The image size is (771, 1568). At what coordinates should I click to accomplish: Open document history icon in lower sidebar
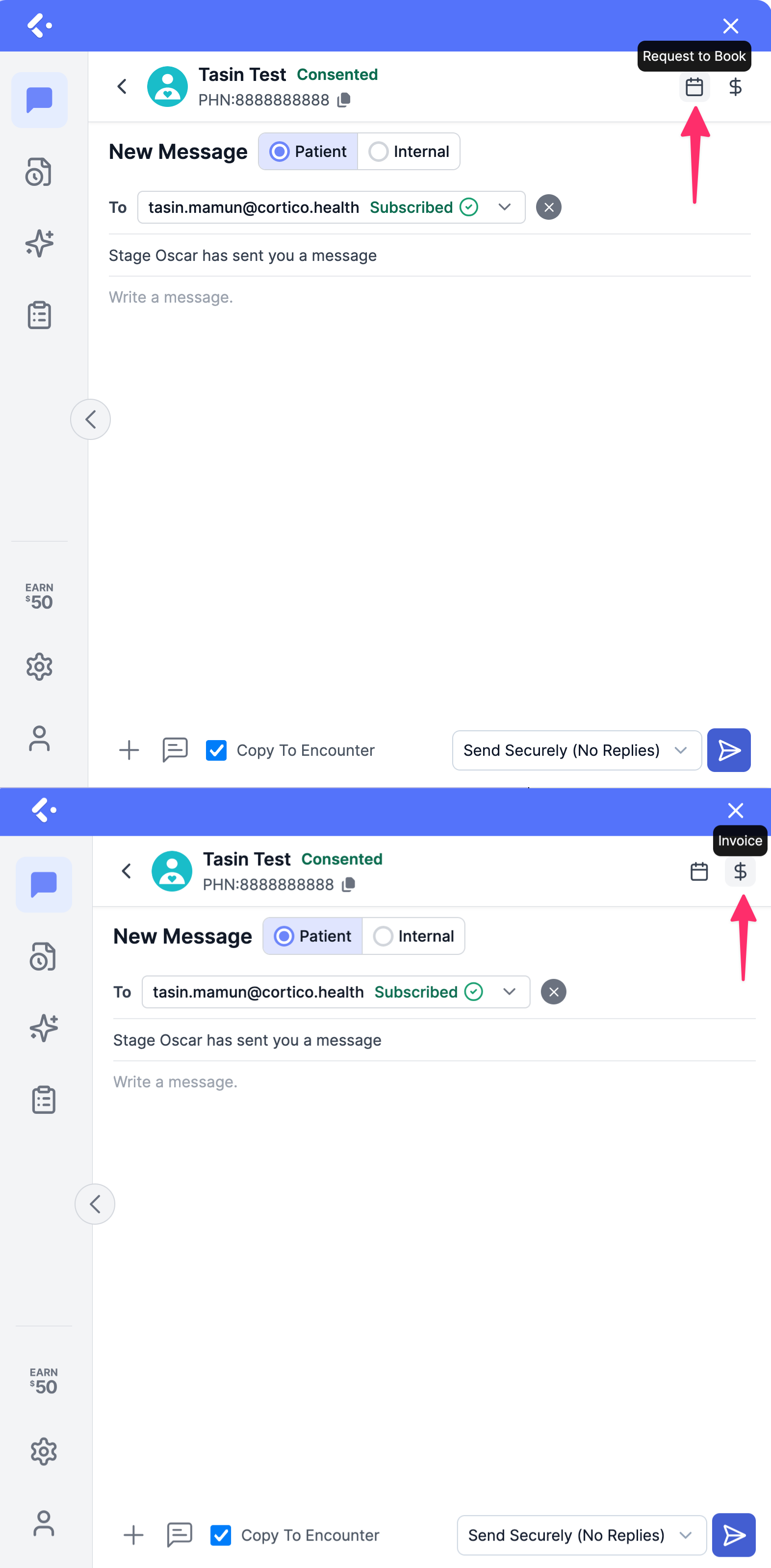[44, 956]
